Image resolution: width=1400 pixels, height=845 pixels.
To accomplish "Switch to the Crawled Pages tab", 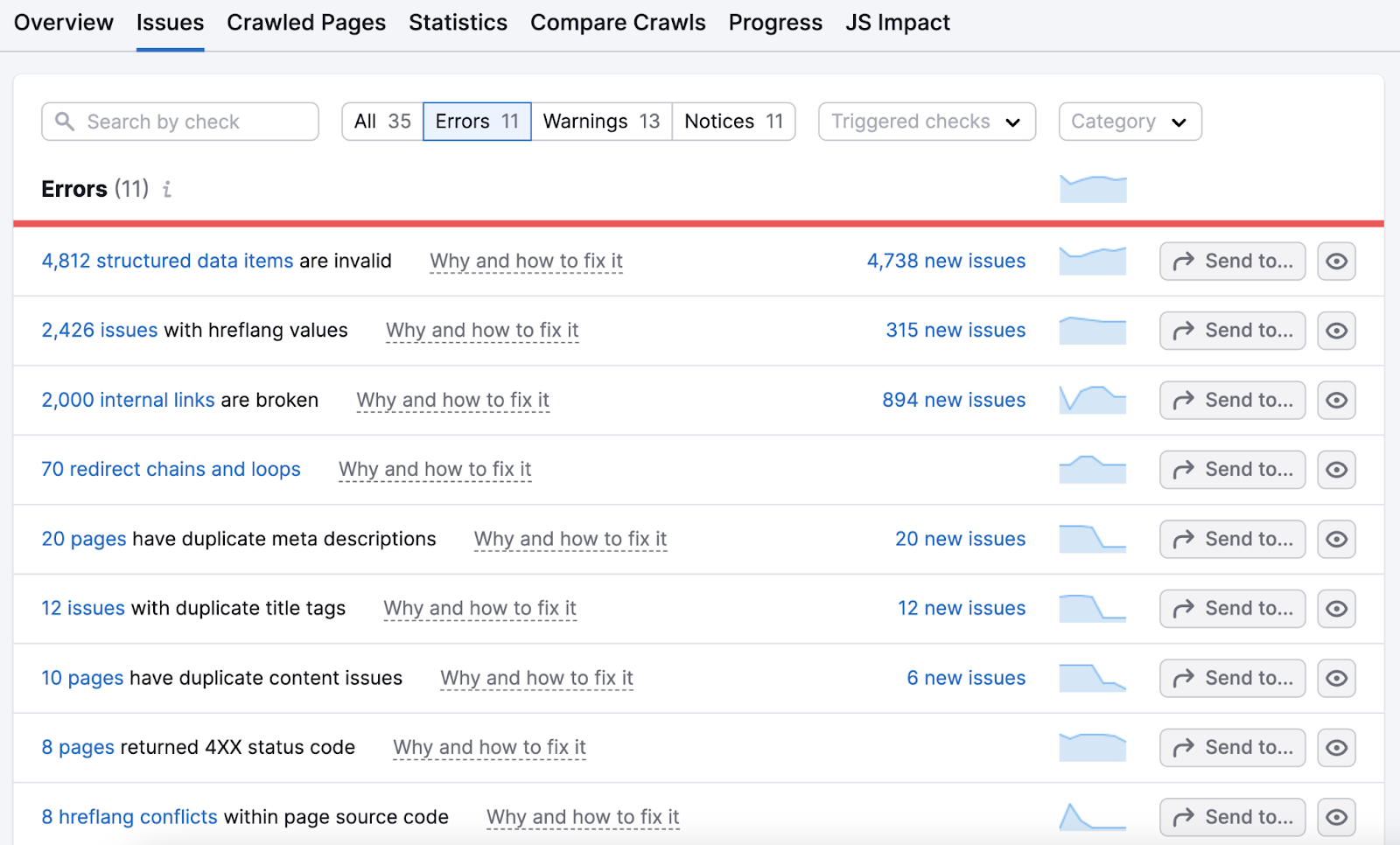I will click(x=306, y=23).
